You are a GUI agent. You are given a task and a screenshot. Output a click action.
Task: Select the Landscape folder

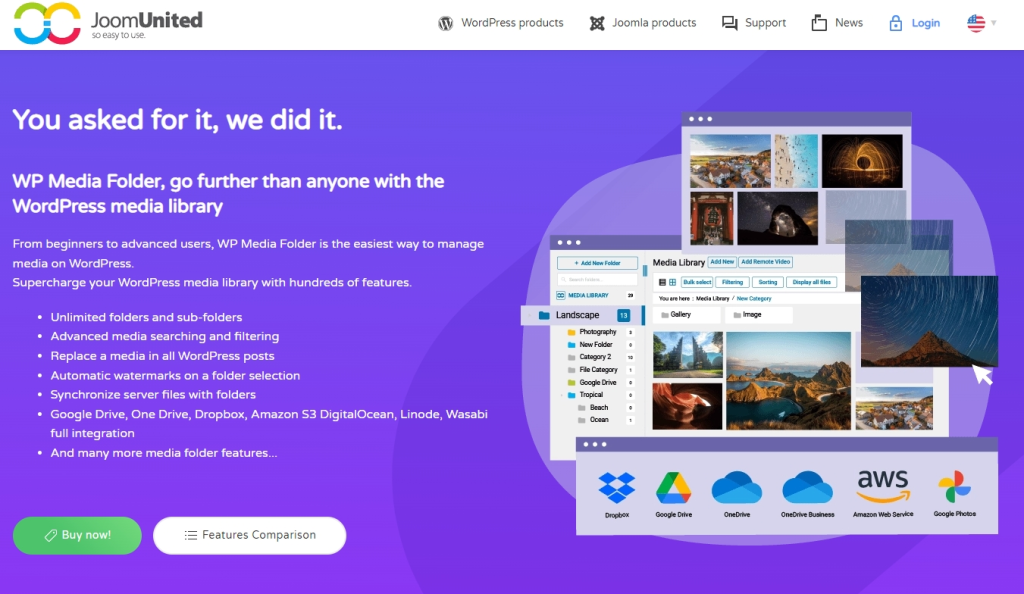pyautogui.click(x=582, y=315)
